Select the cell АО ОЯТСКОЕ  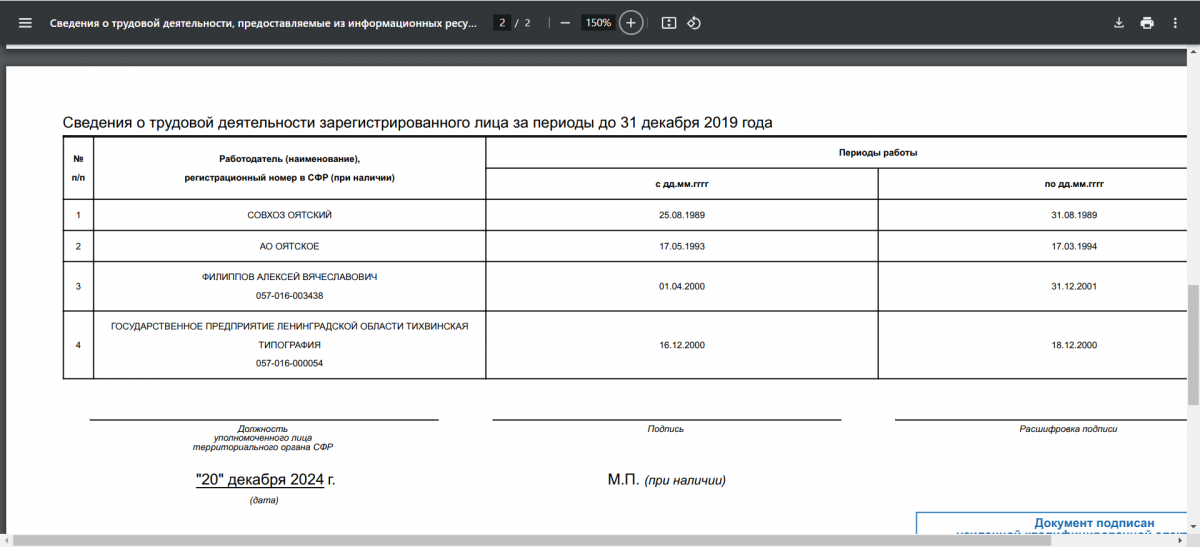[x=289, y=246]
